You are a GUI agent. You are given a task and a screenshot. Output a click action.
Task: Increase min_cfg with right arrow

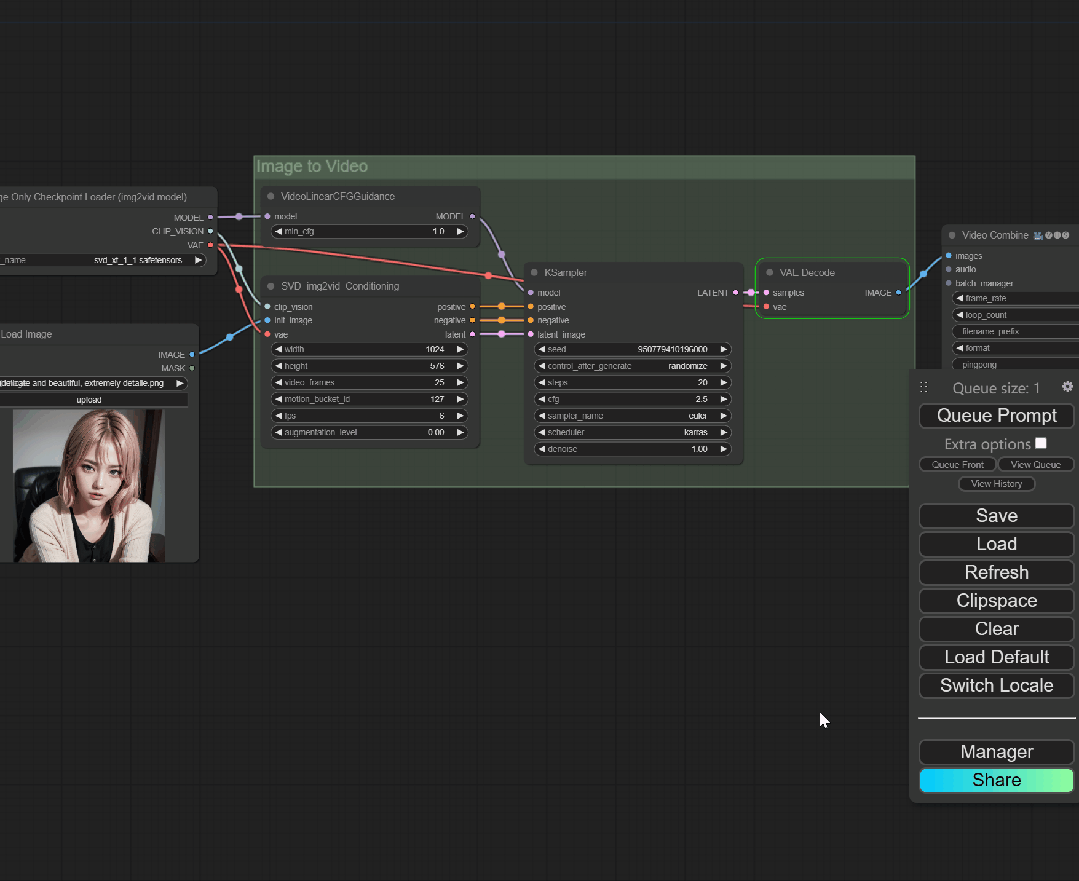tap(460, 231)
